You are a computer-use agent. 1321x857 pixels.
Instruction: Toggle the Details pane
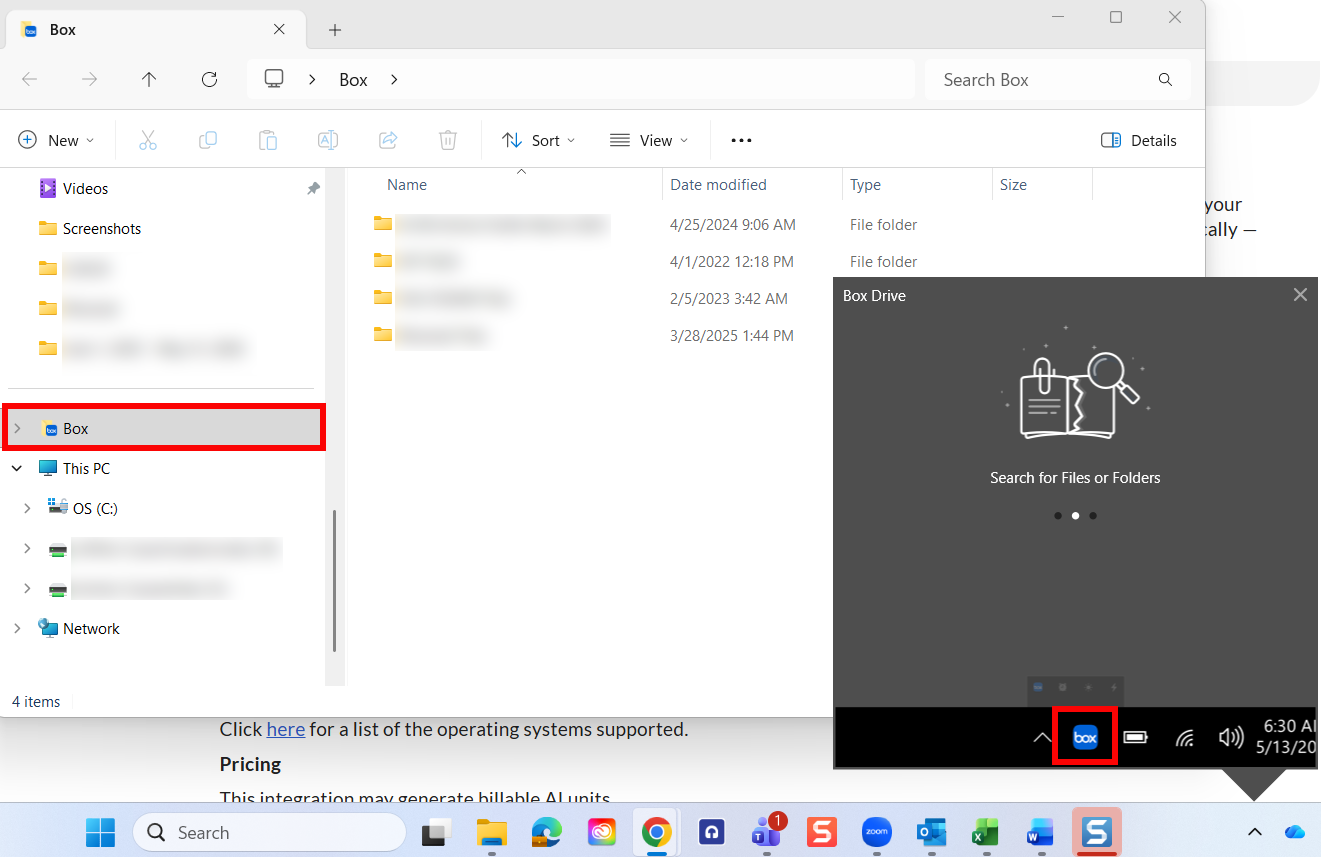pyautogui.click(x=1139, y=140)
